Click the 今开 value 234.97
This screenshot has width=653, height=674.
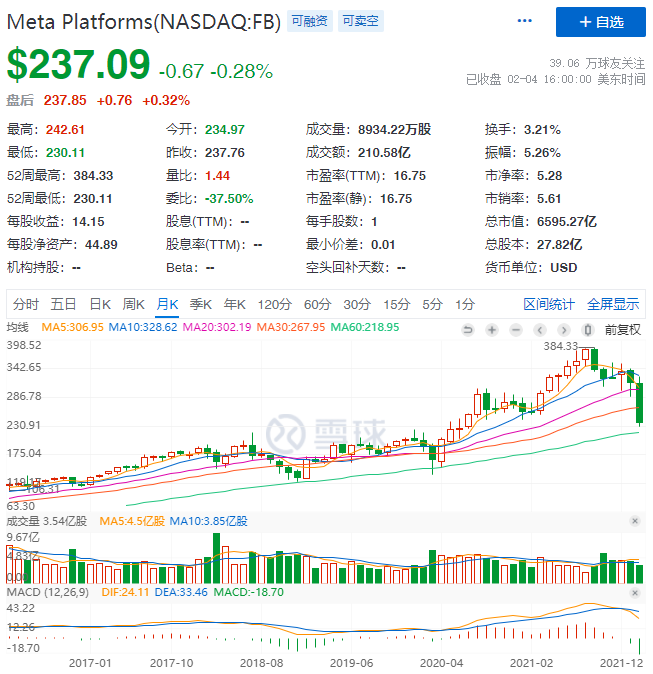224,129
